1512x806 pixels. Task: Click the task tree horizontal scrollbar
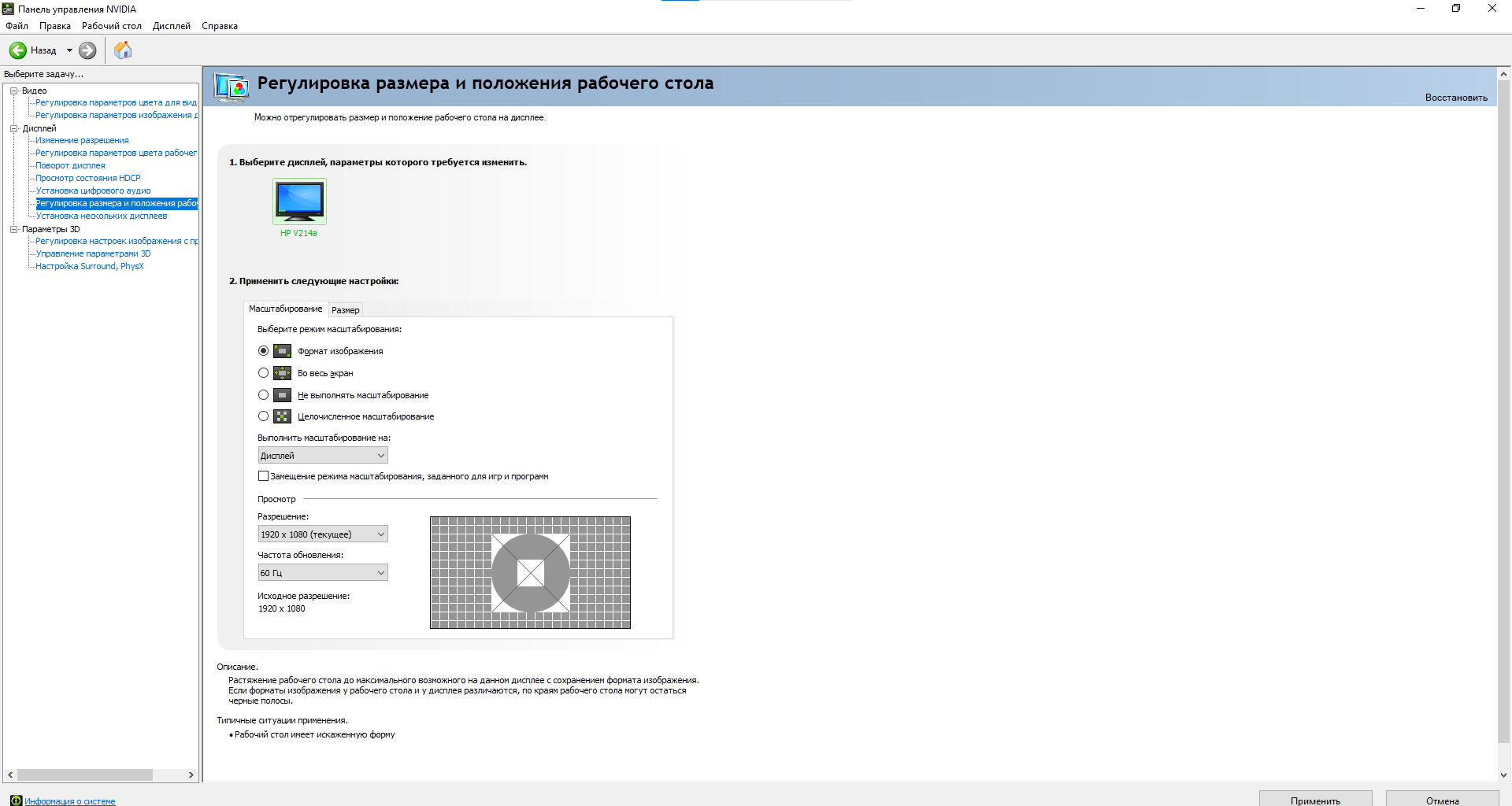85,775
